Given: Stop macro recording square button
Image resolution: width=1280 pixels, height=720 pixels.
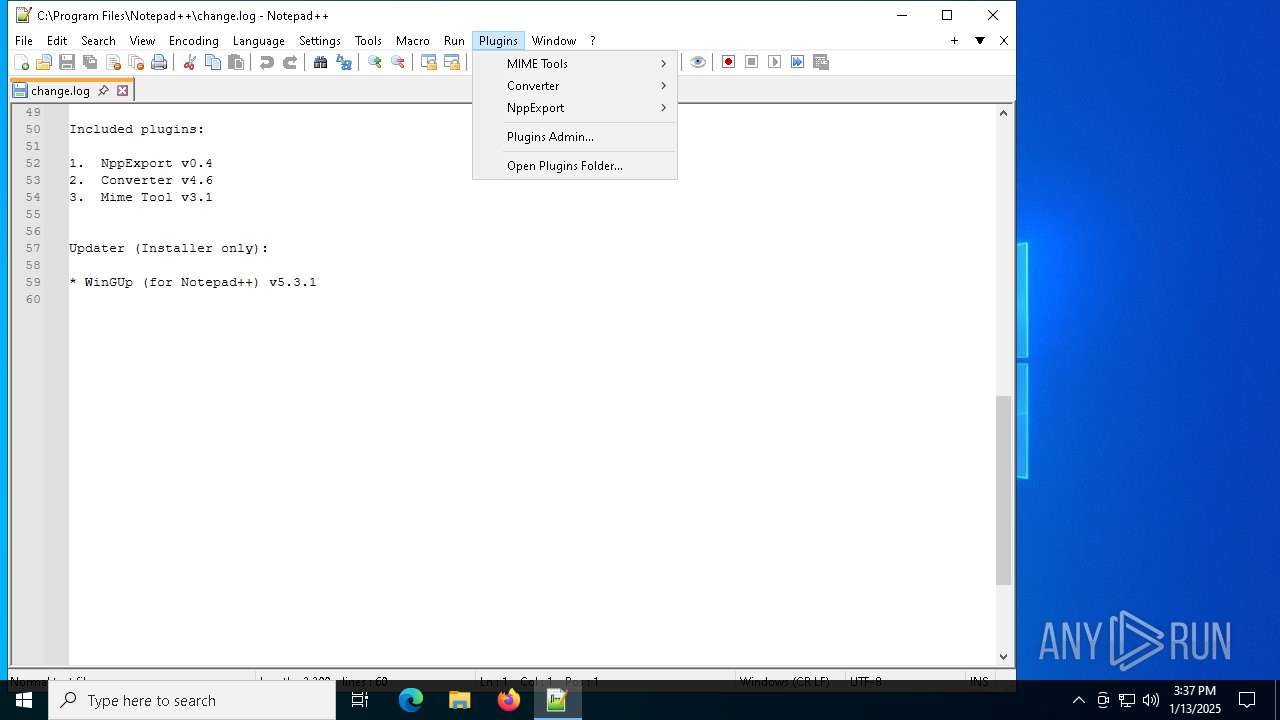Looking at the screenshot, I should coord(751,62).
